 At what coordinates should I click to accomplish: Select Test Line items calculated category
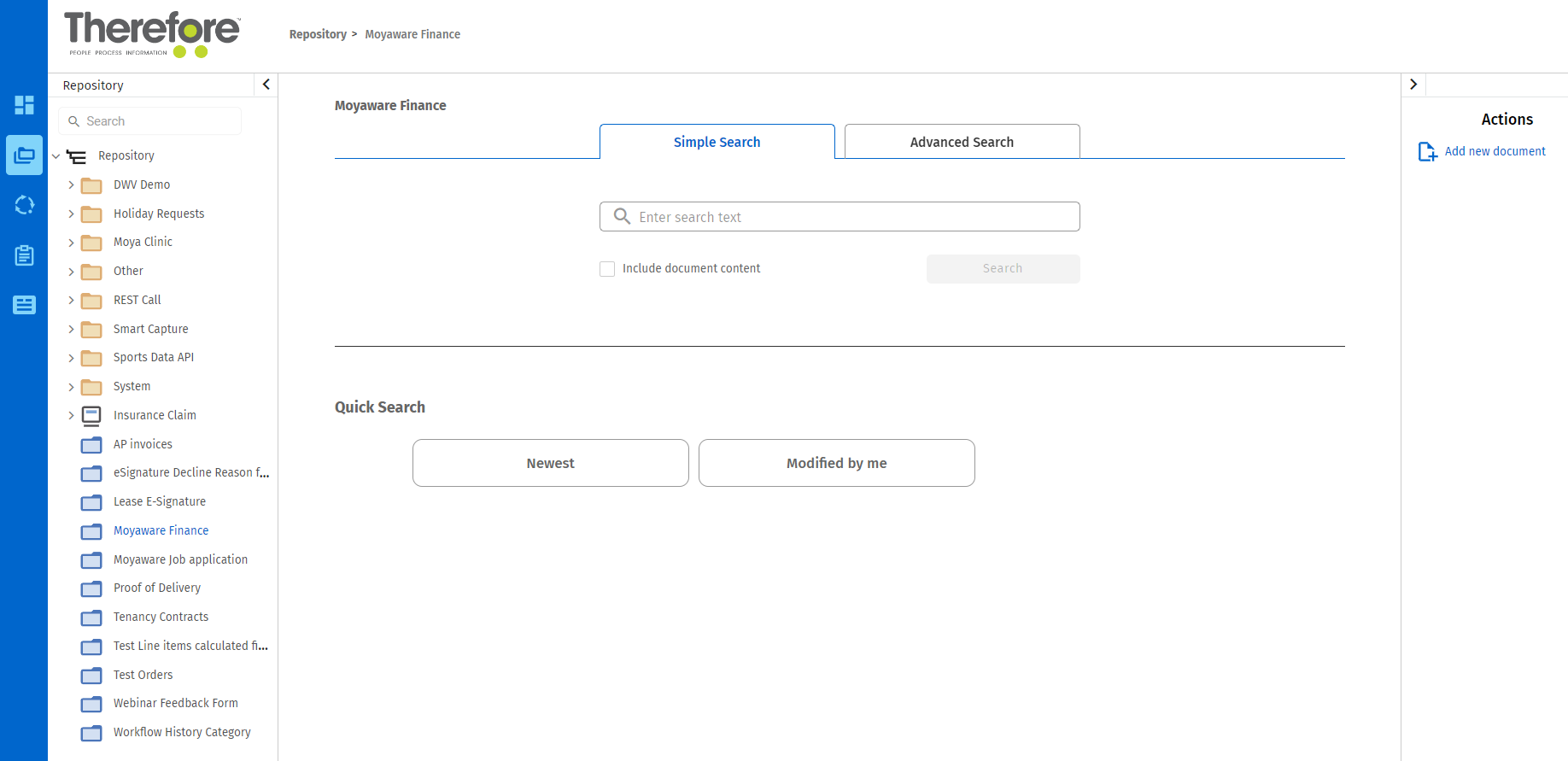tap(190, 646)
